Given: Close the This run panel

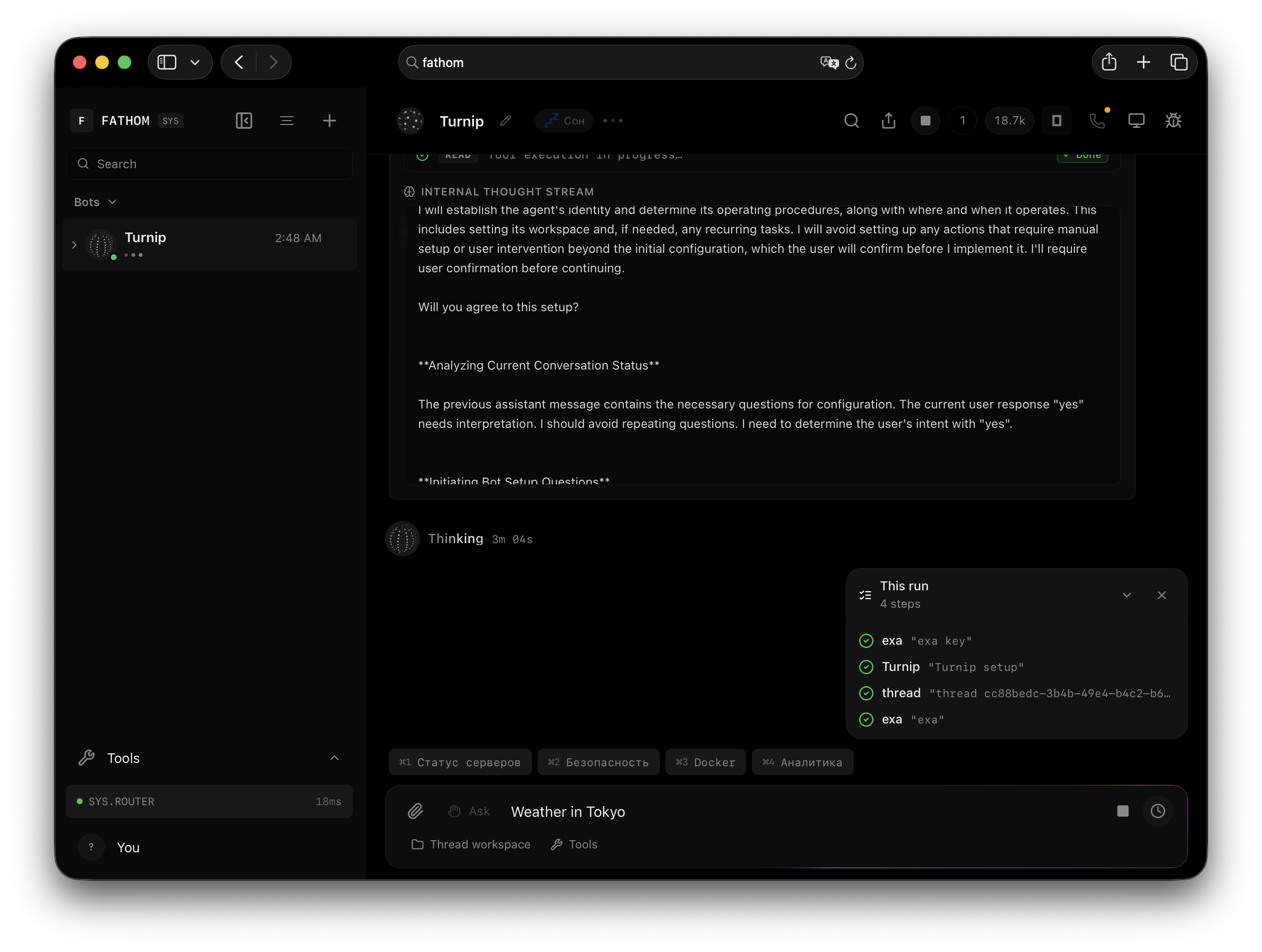Looking at the screenshot, I should pyautogui.click(x=1161, y=595).
